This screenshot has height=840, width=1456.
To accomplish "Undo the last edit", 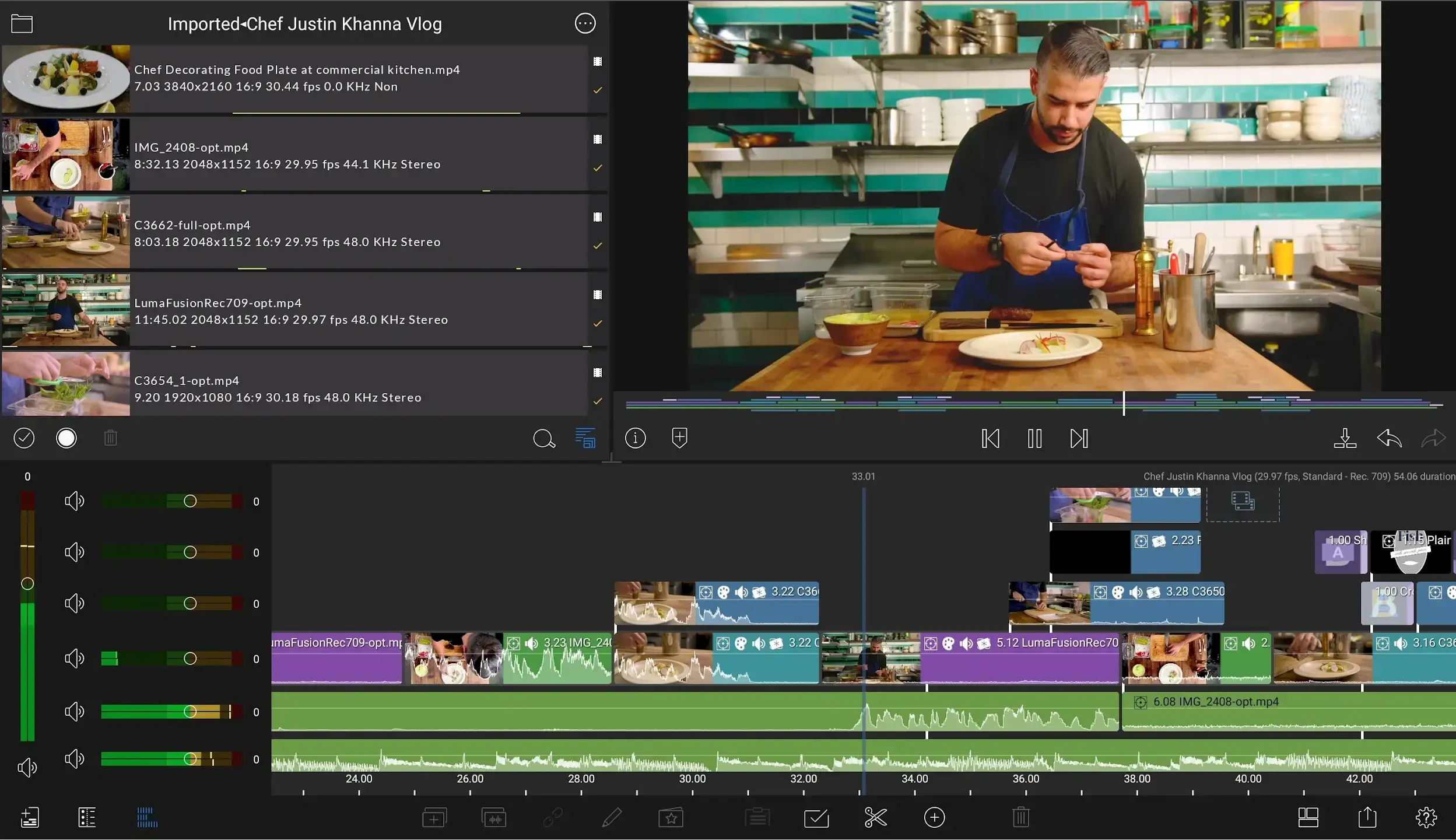I will click(x=1390, y=439).
